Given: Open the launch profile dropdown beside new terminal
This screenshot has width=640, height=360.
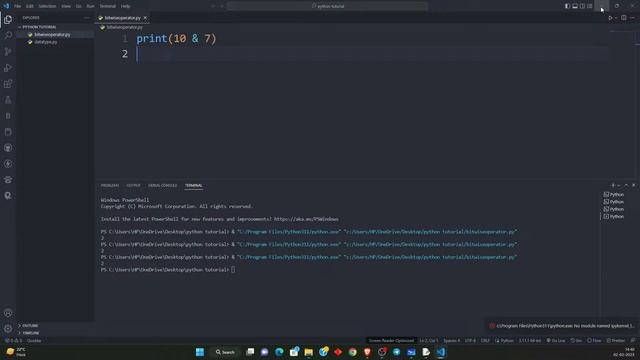Looking at the screenshot, I should pyautogui.click(x=618, y=185).
